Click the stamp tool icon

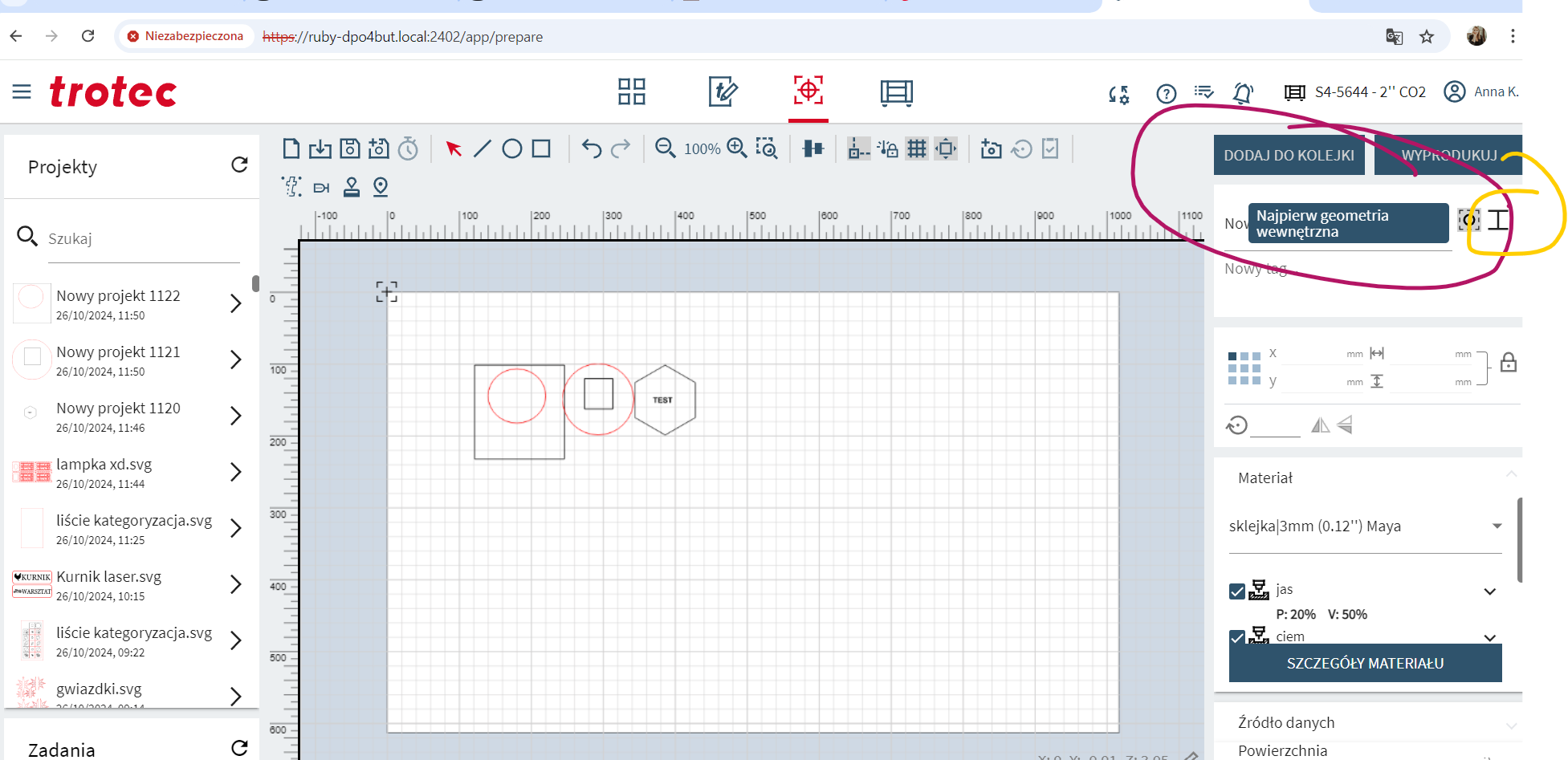tap(352, 187)
